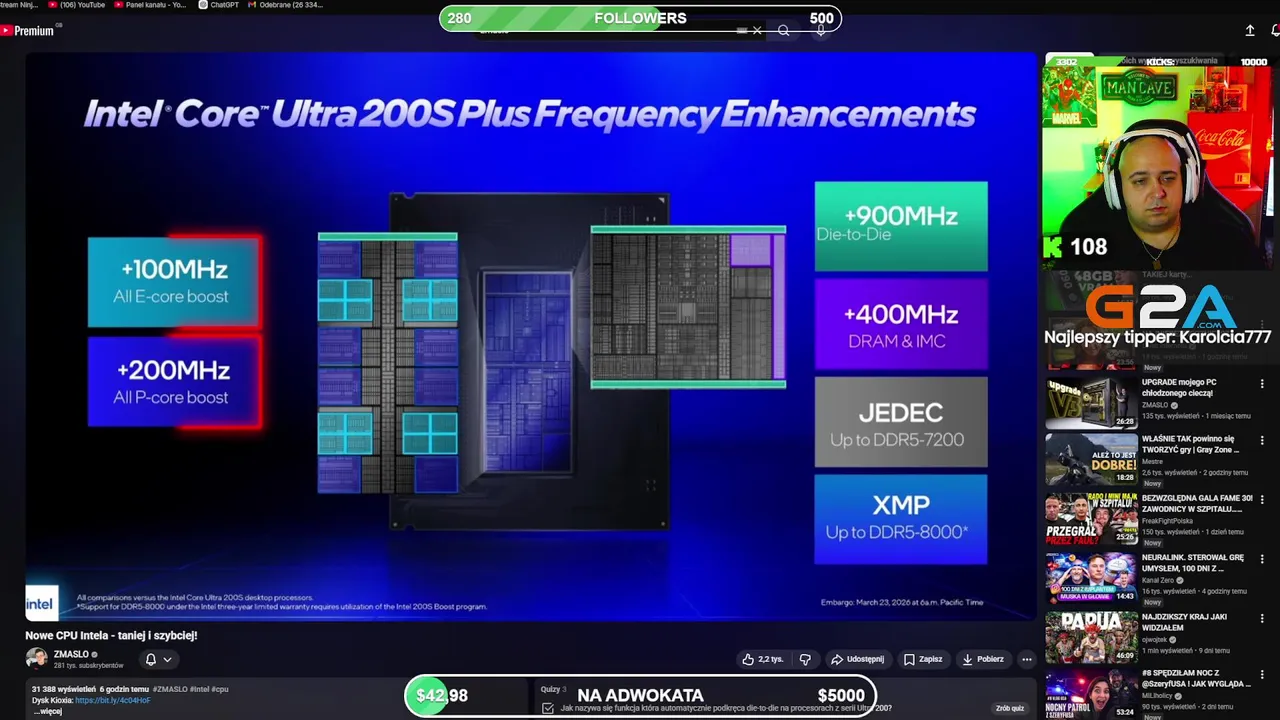Open 'BEZWZGLĘDNA GALA FAME 30' thumbnail
Image resolution: width=1280 pixels, height=720 pixels.
coord(1091,519)
